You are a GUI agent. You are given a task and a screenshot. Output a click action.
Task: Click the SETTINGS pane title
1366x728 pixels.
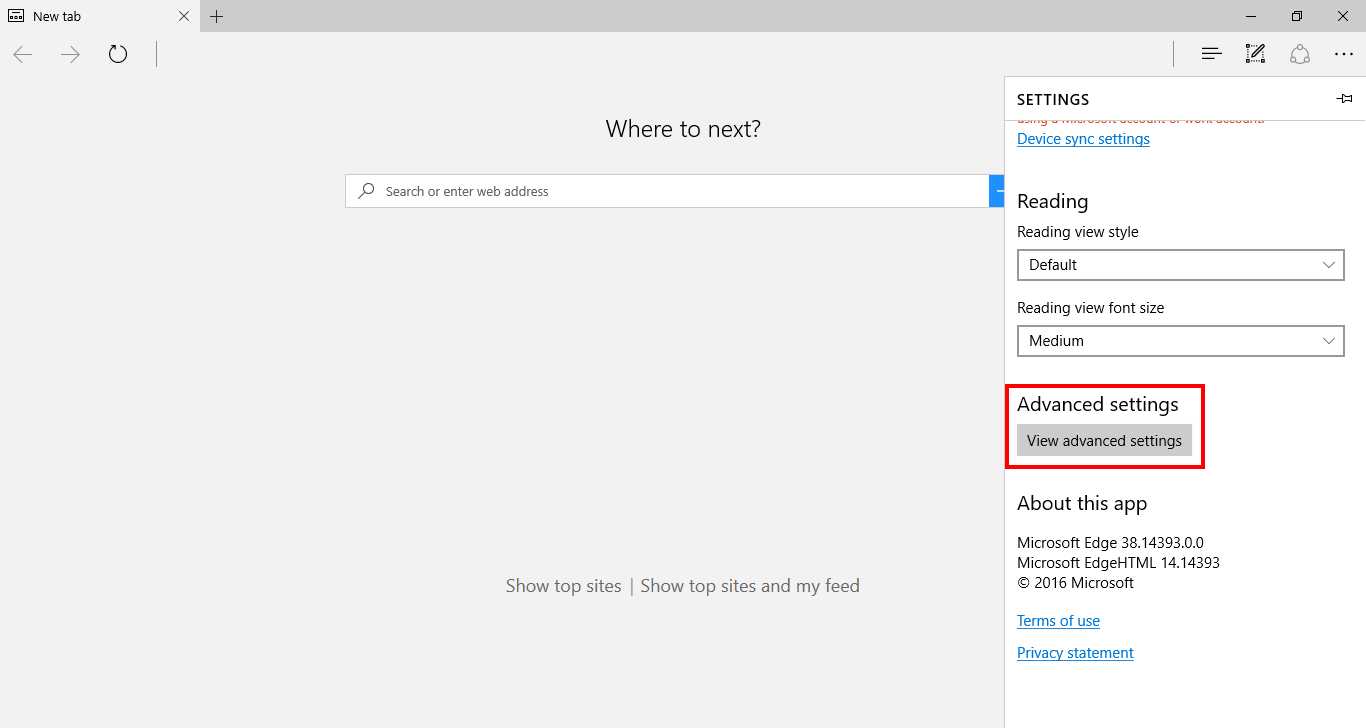coord(1053,100)
